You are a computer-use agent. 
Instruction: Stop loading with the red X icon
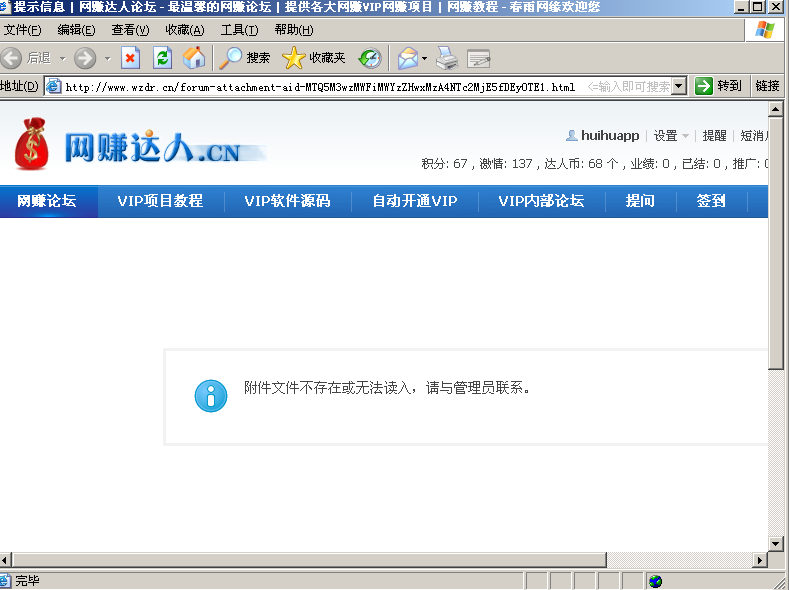(131, 58)
